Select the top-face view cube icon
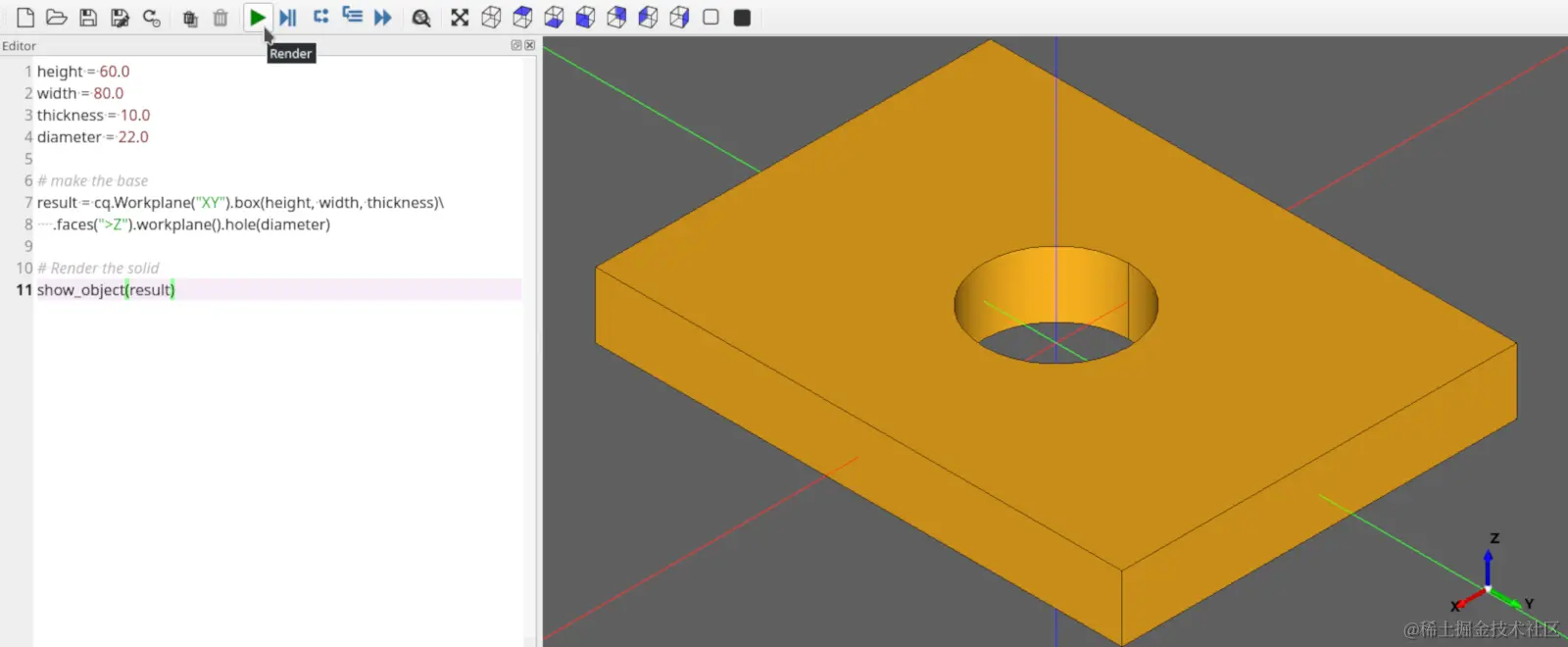1568x647 pixels. coord(522,18)
